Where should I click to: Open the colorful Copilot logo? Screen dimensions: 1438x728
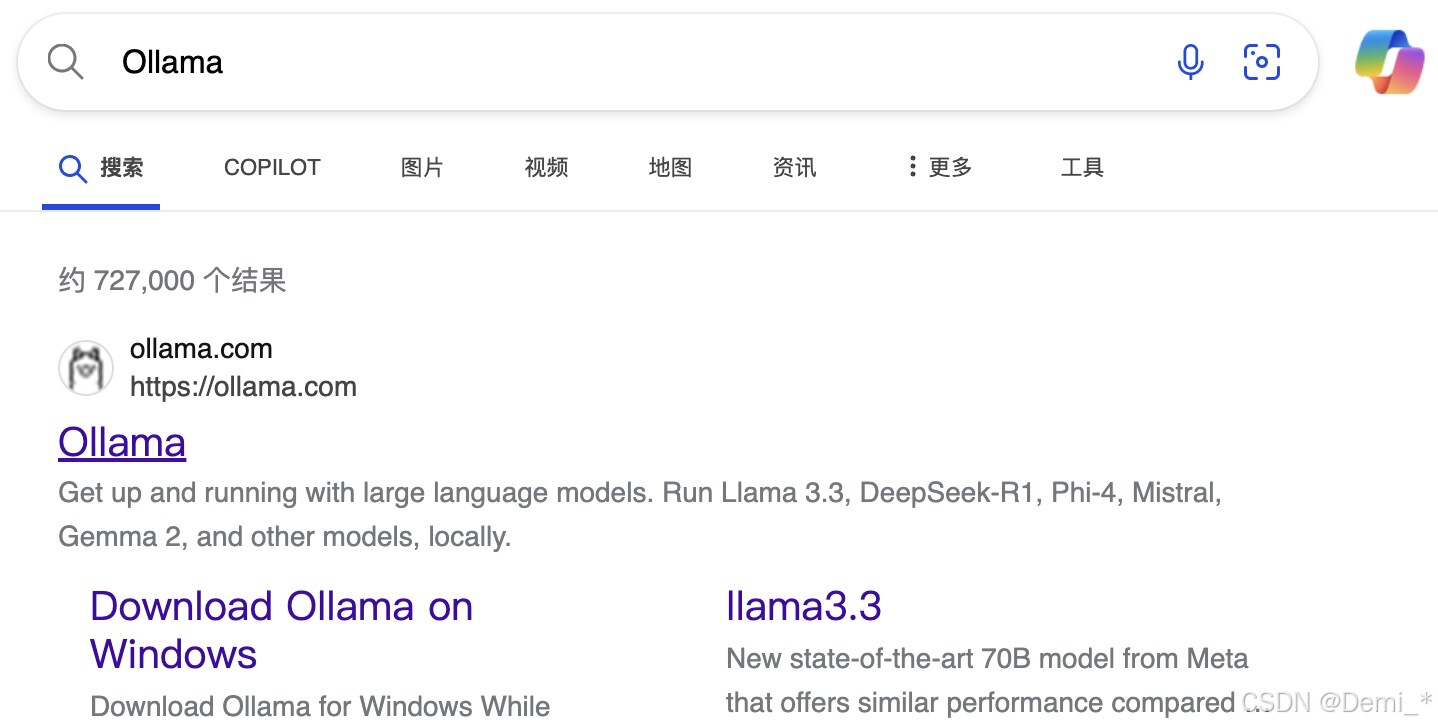(x=1389, y=62)
